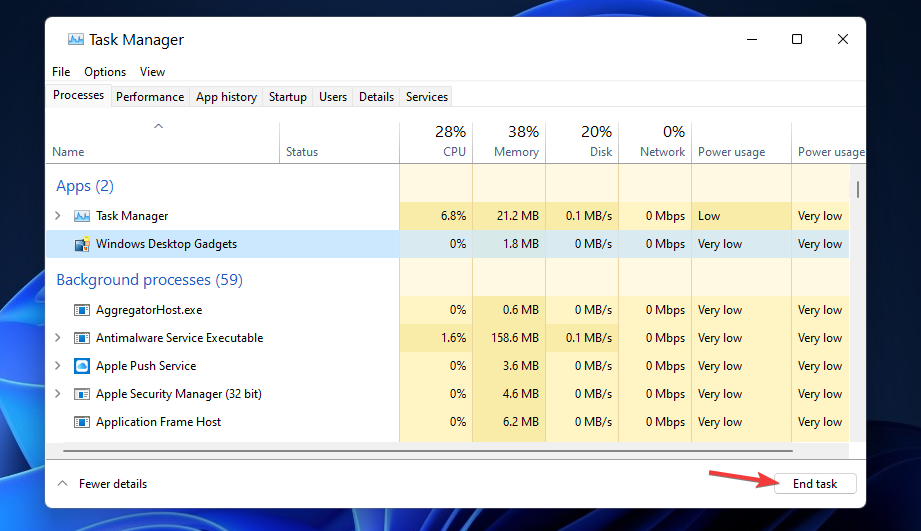This screenshot has height=531, width=921.
Task: Select the Apple Push Service name
Action: point(146,366)
